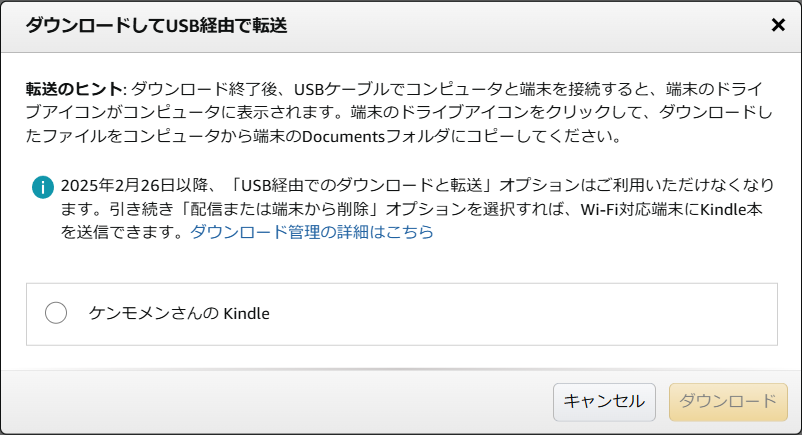The width and height of the screenshot is (802, 435).
Task: Select the ケンモメンさんの Kindle radio button
Action: pyautogui.click(x=56, y=313)
